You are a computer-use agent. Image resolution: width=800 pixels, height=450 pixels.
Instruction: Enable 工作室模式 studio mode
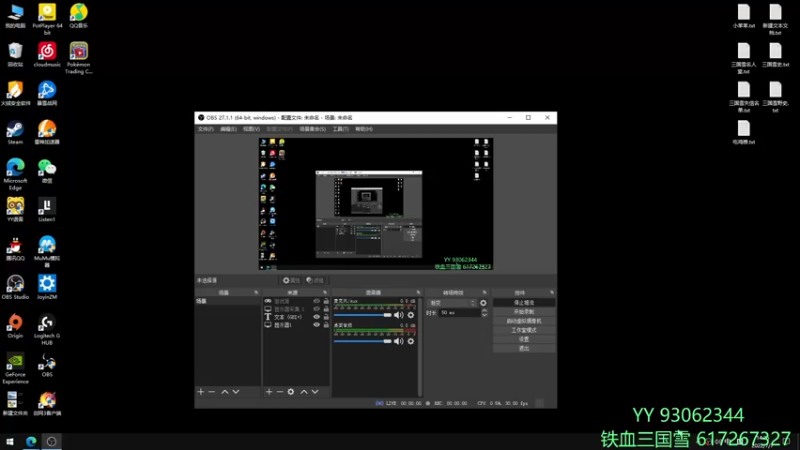[524, 330]
